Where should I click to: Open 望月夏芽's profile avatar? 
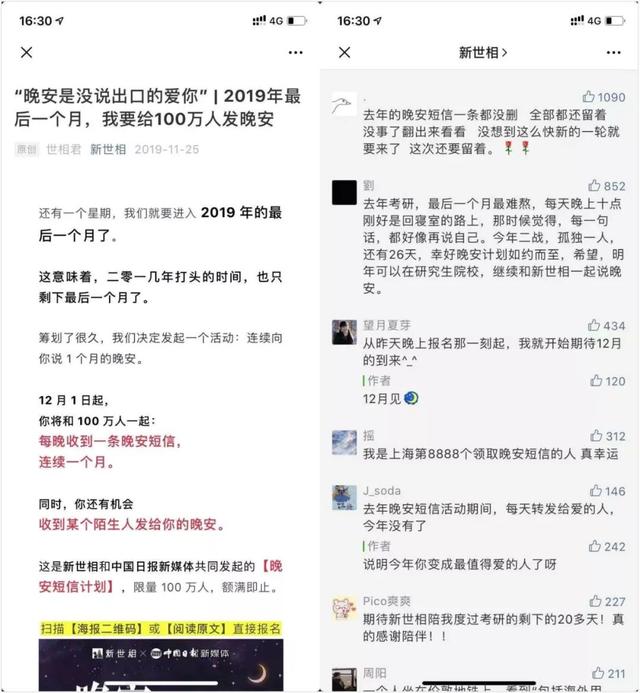click(x=344, y=332)
